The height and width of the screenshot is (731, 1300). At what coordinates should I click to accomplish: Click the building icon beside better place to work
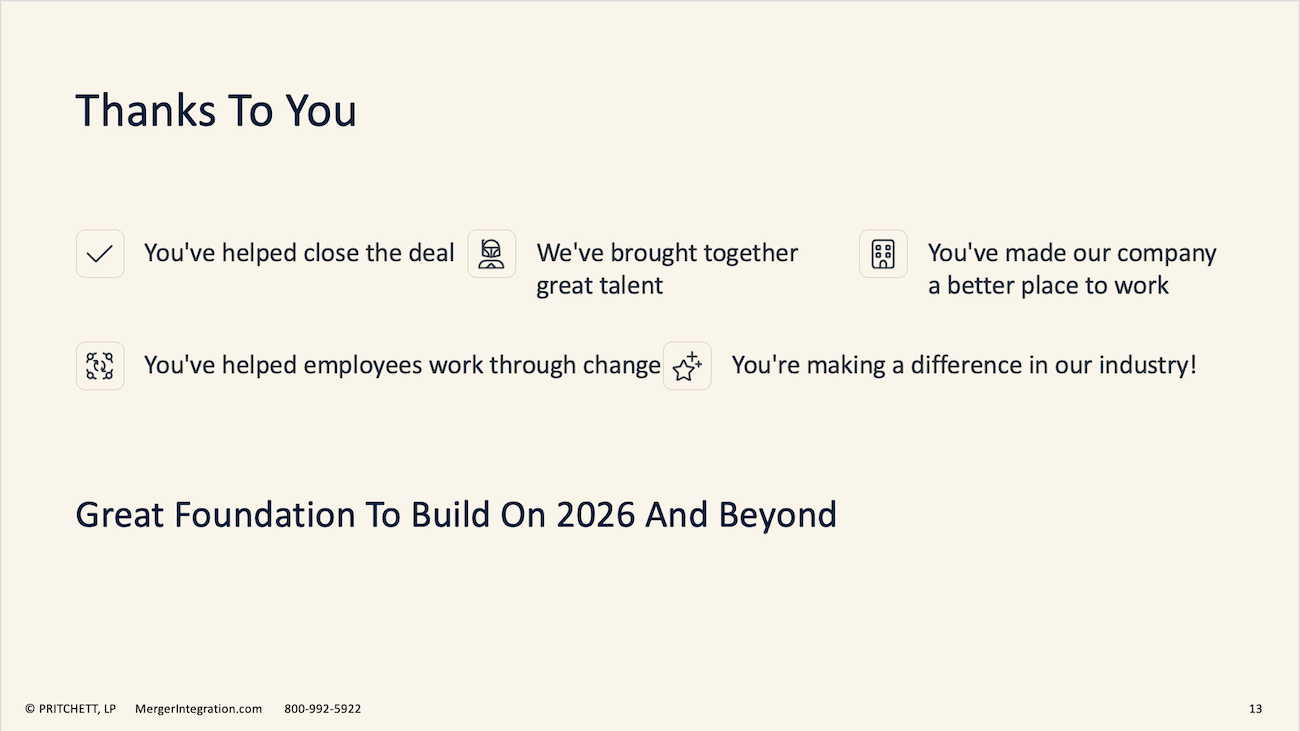click(x=883, y=253)
